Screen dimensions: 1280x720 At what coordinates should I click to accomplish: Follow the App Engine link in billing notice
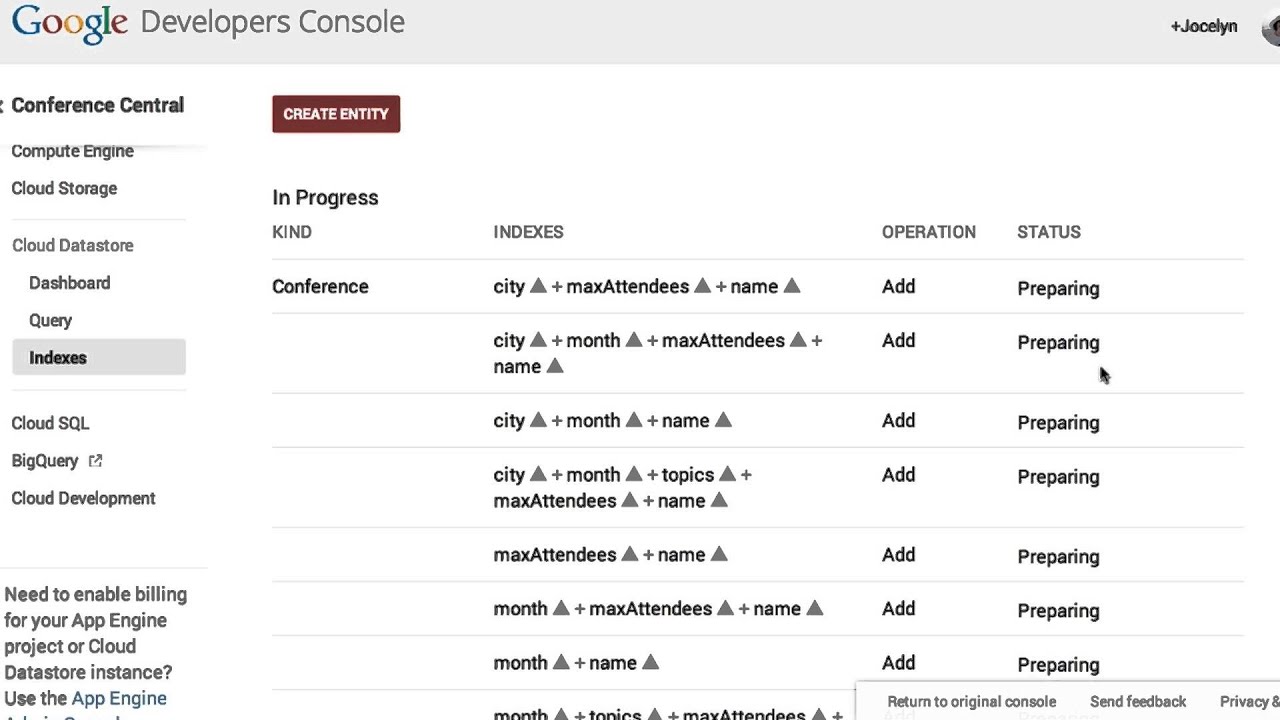point(119,699)
